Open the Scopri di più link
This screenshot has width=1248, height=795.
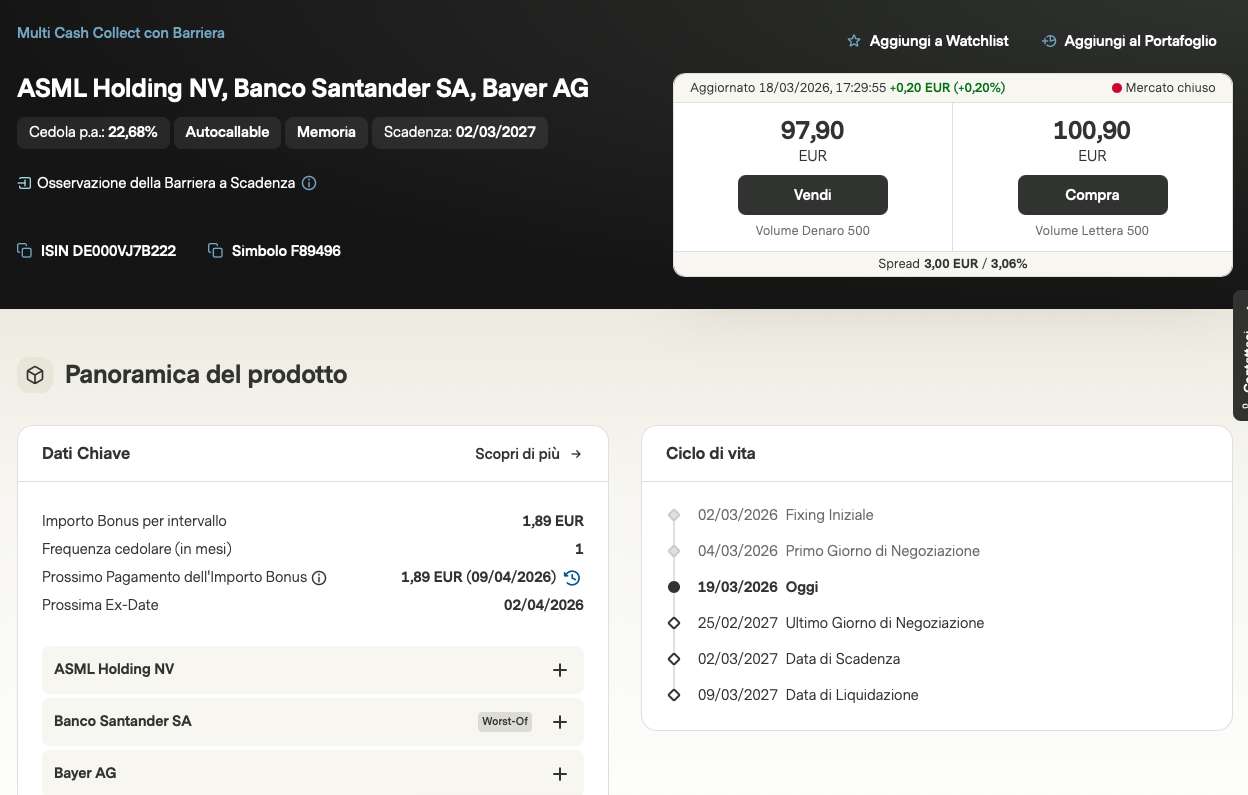pos(528,454)
